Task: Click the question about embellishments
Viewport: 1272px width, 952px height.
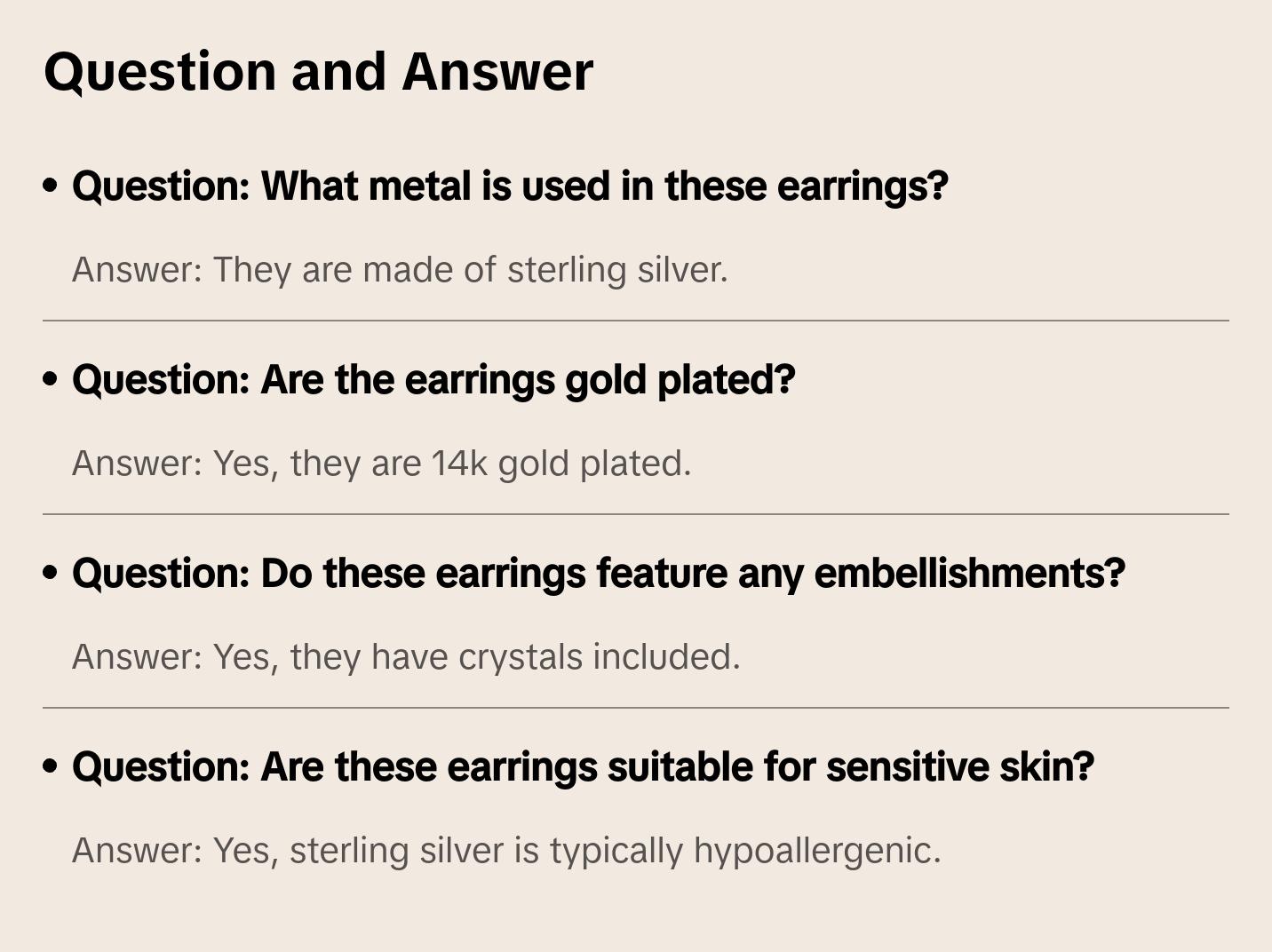Action: point(599,574)
